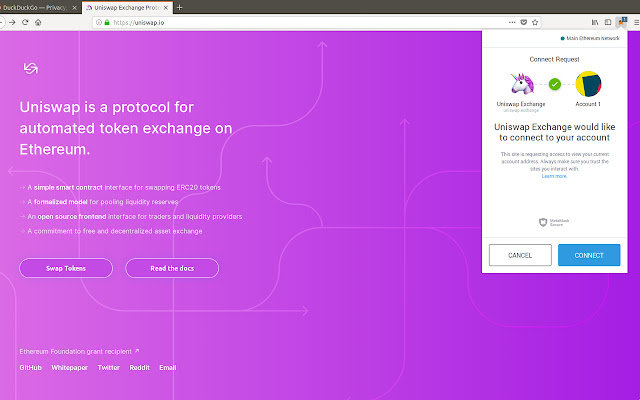The width and height of the screenshot is (640, 400).
Task: Click the 'Account 1' label
Action: coord(588,104)
